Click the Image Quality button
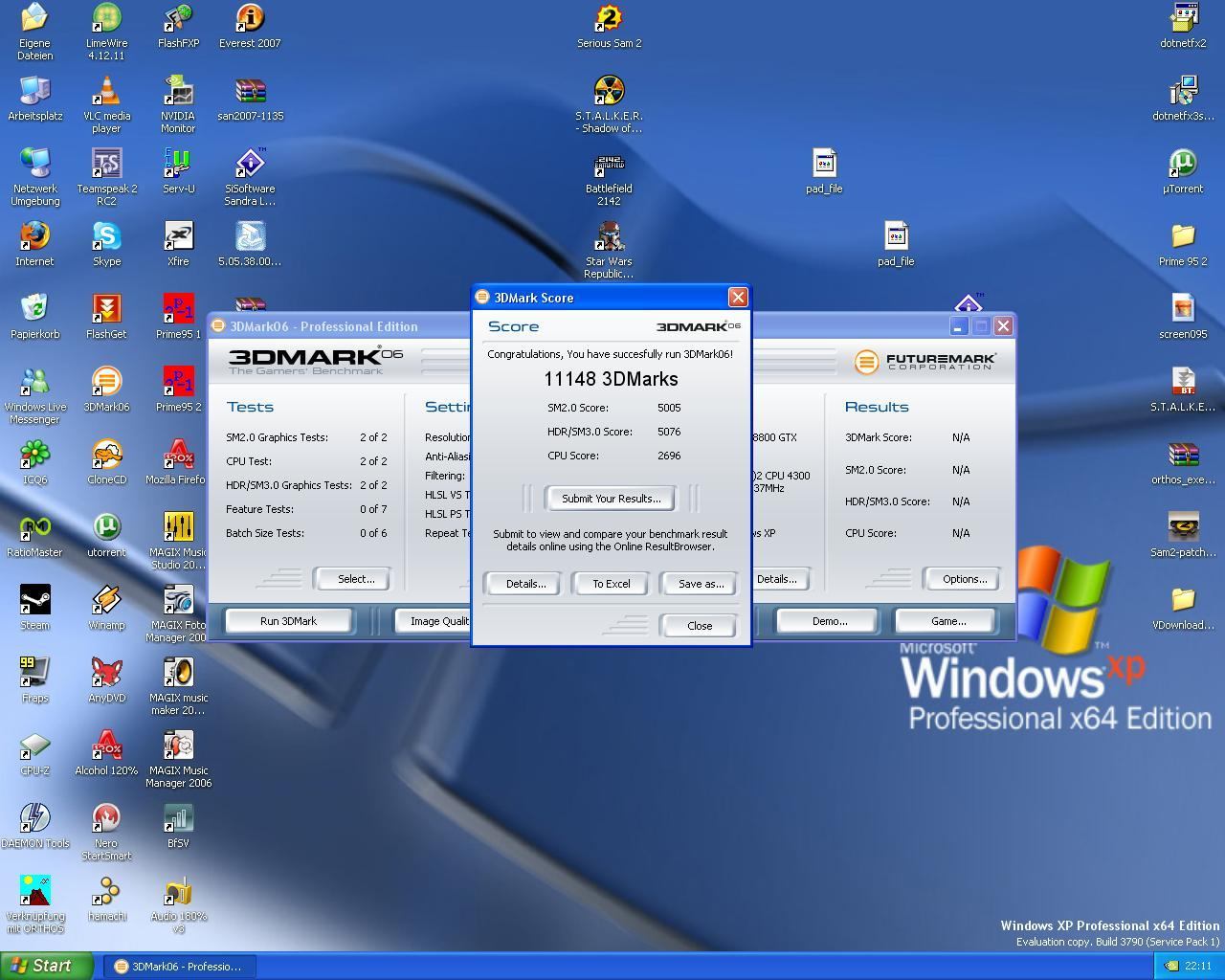Image resolution: width=1225 pixels, height=980 pixels. pyautogui.click(x=434, y=621)
